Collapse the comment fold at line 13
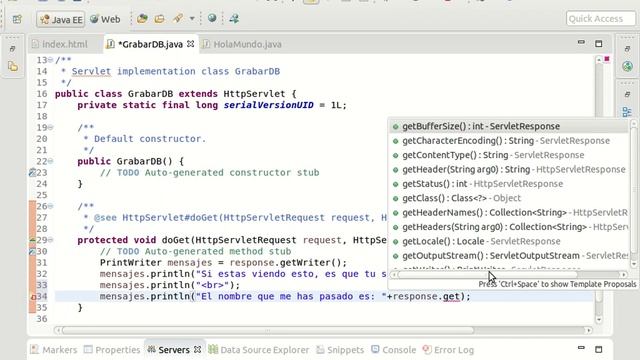Viewport: 640px width, 360px height. [51, 60]
